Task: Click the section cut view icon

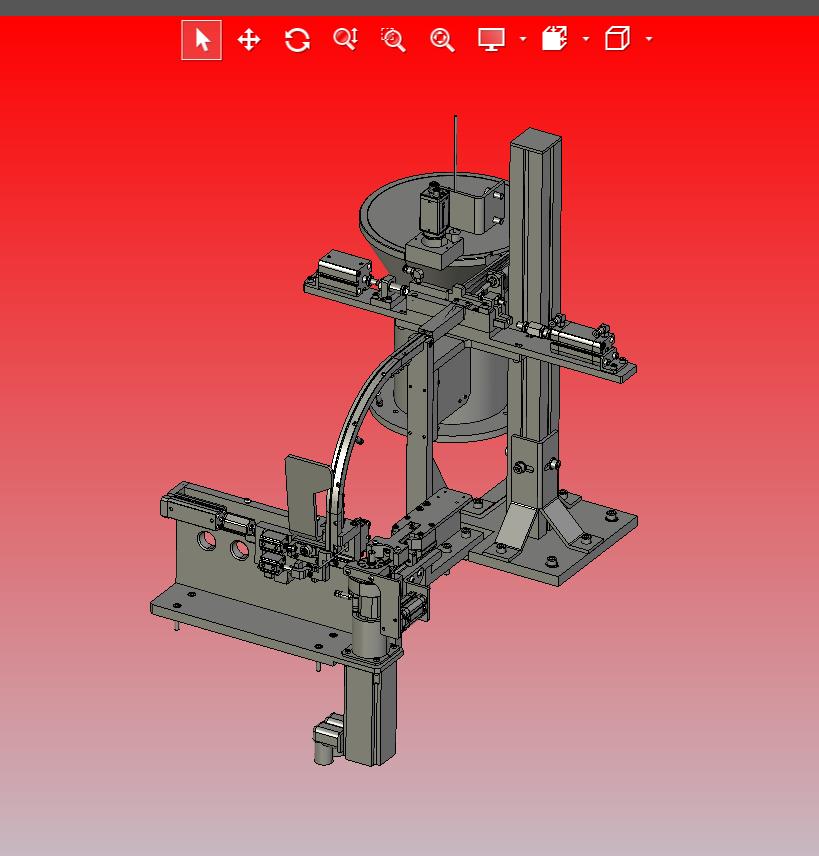Action: 554,39
